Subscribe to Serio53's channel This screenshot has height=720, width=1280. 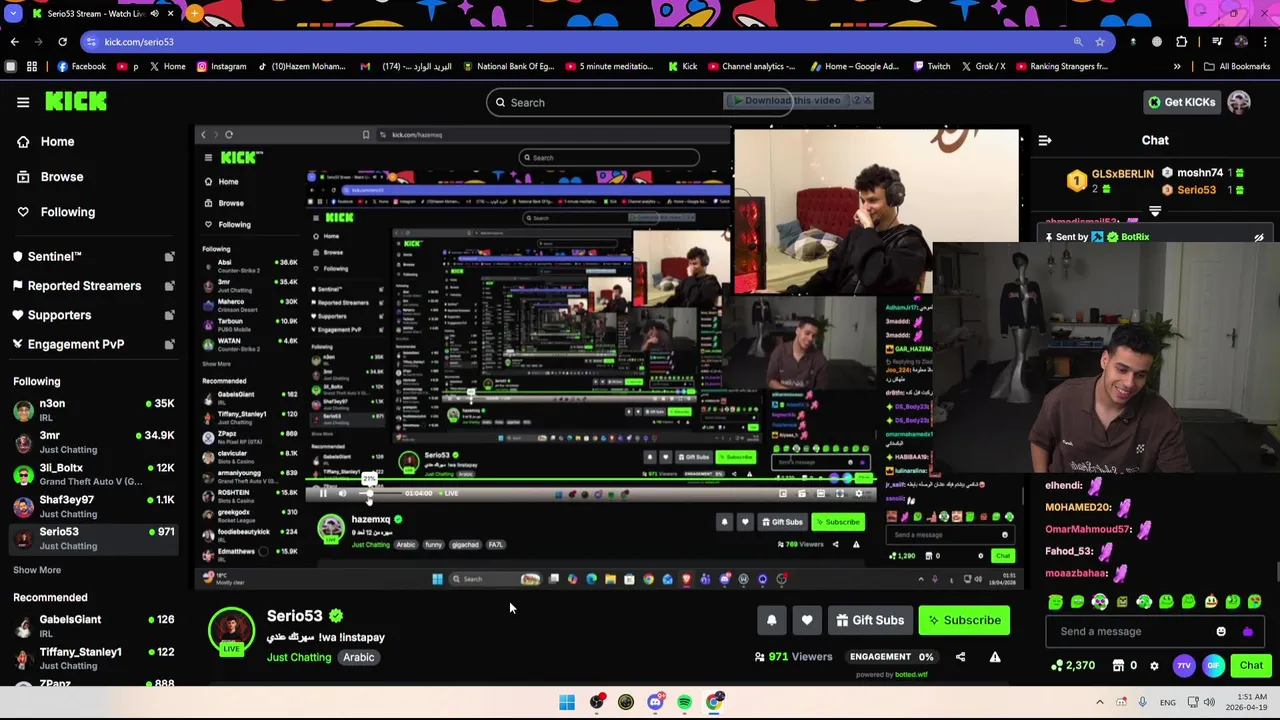(x=964, y=620)
